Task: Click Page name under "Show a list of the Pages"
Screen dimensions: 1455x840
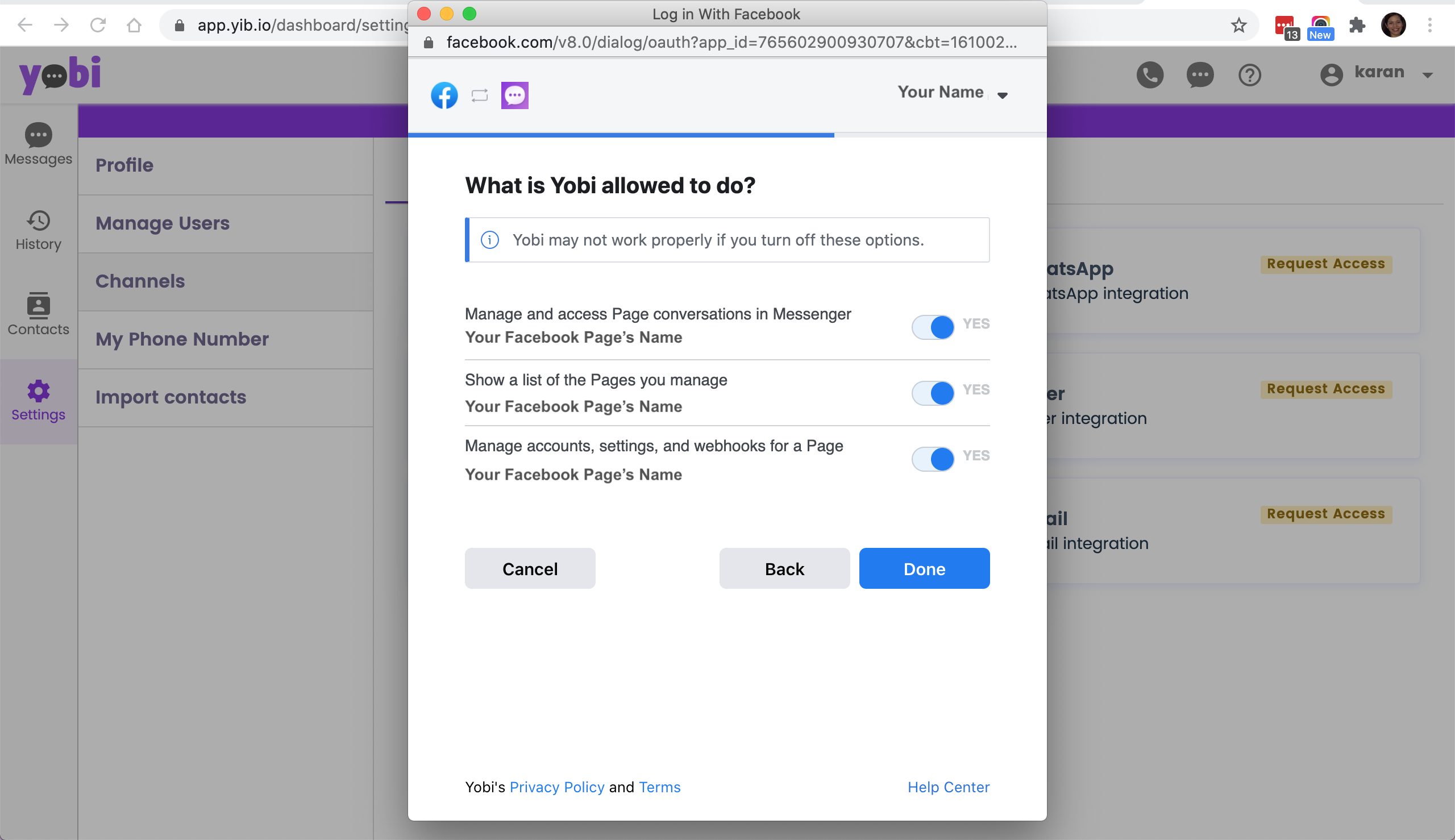Action: coord(573,407)
